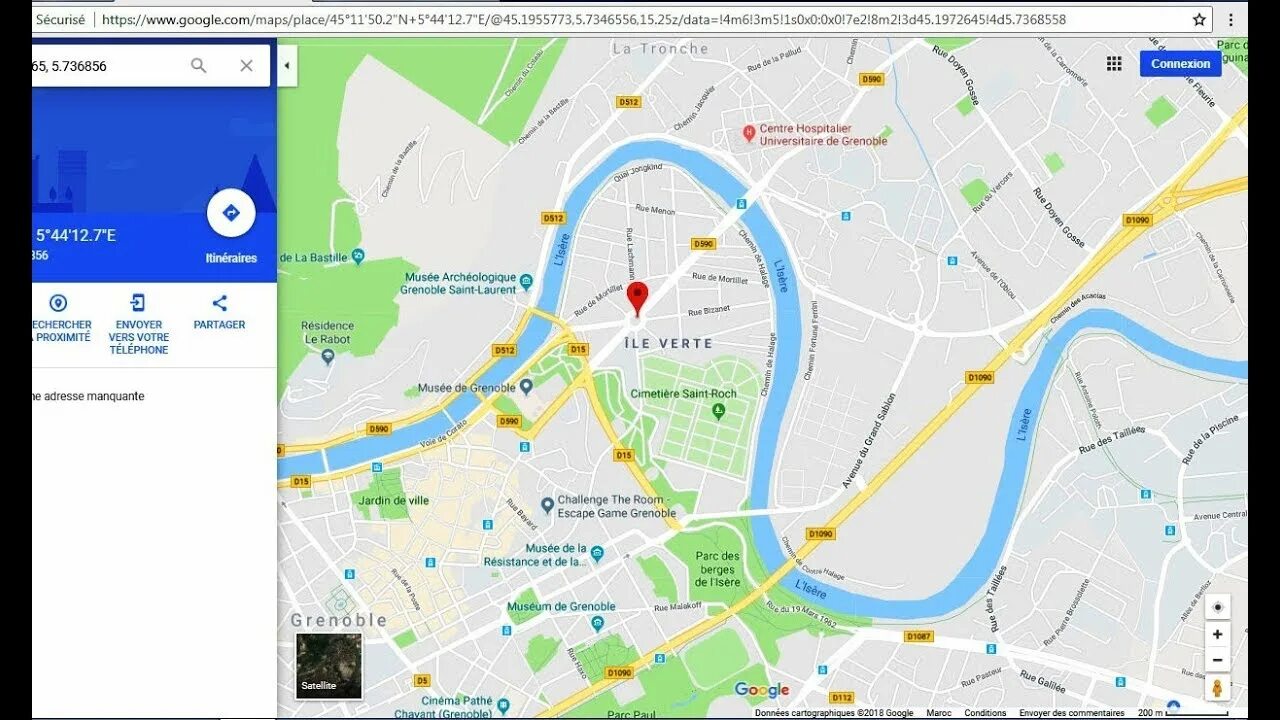Toggle Satellite view thumbnail
The image size is (1280, 720).
click(x=329, y=665)
